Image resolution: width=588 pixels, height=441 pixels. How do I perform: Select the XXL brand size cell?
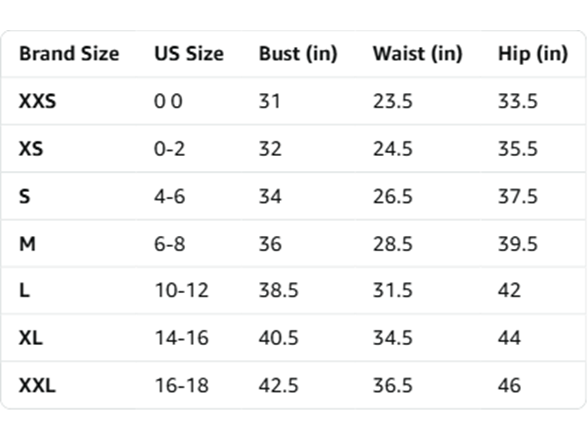pyautogui.click(x=37, y=386)
